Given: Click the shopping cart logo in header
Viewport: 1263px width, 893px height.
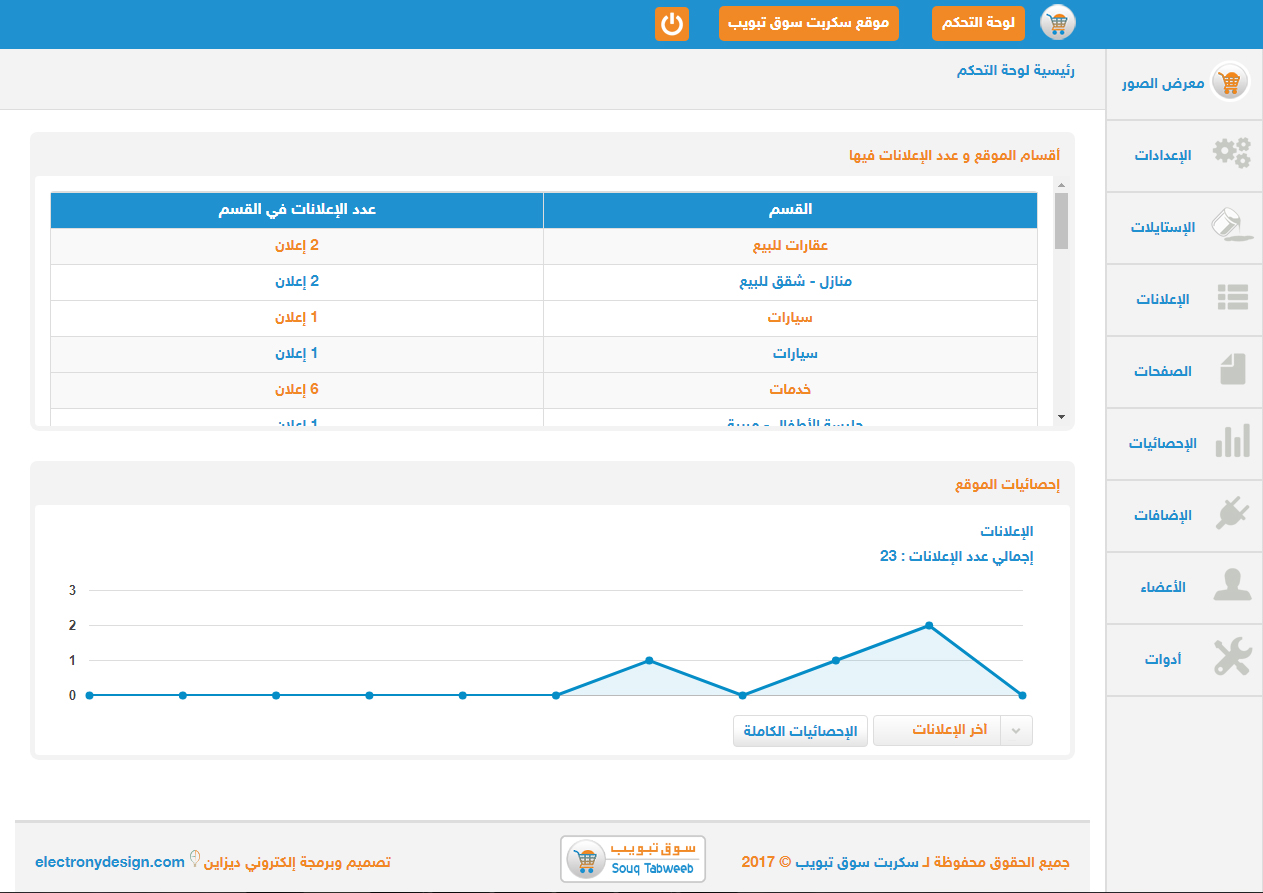Looking at the screenshot, I should [1057, 23].
